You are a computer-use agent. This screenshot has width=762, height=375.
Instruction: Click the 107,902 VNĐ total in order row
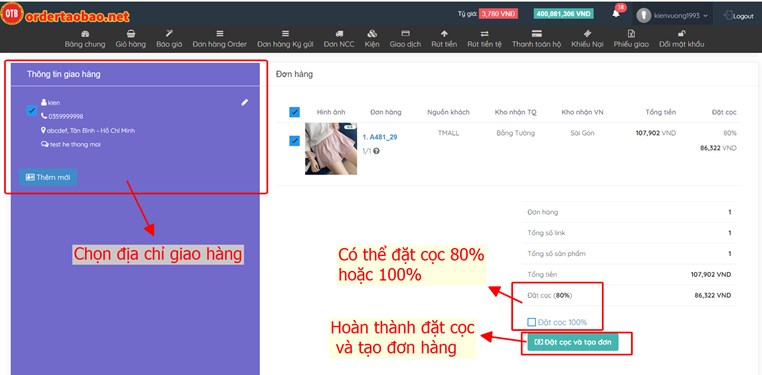point(656,133)
